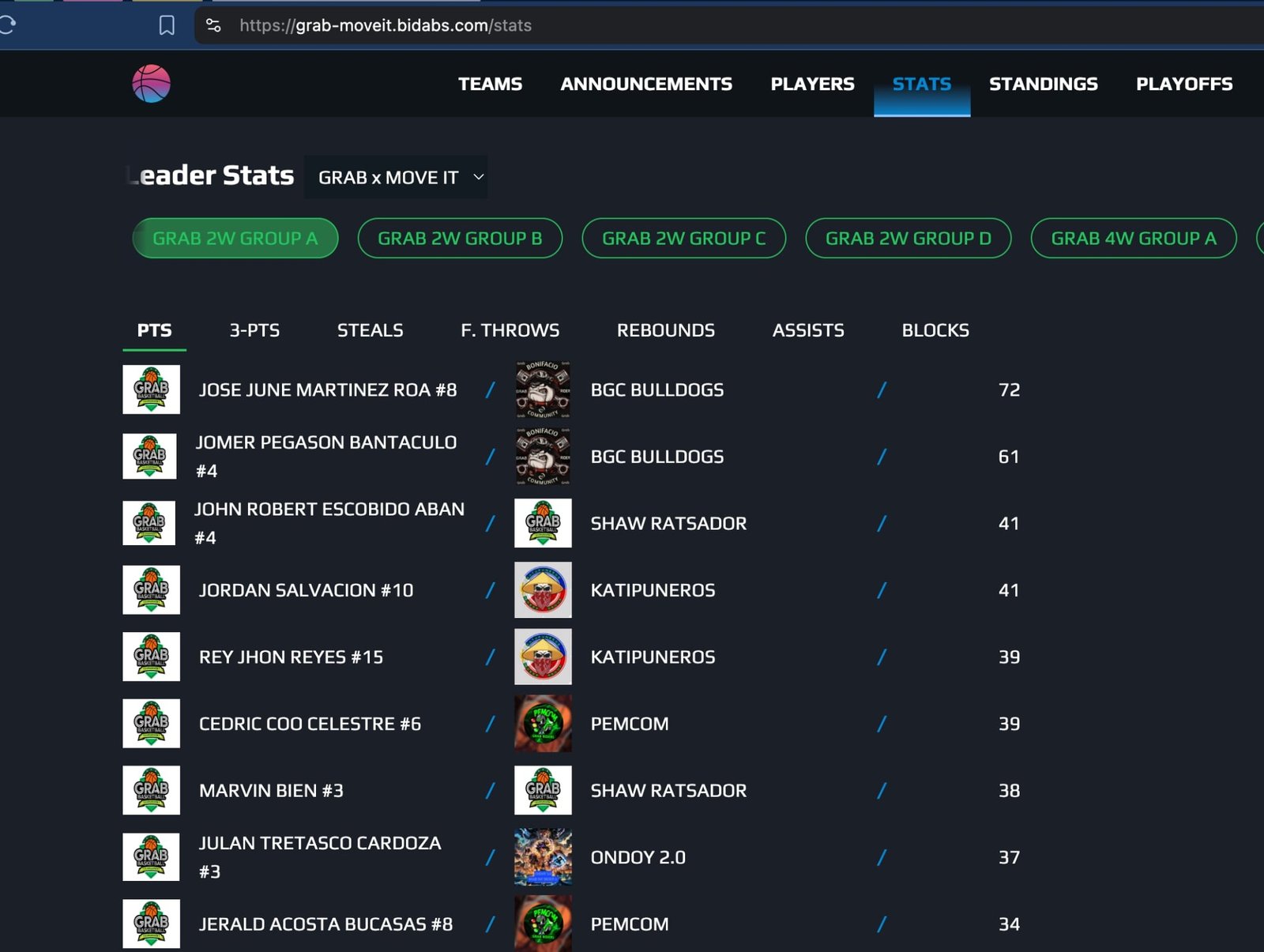Click the basketball site logo
1264x952 pixels.
151,84
